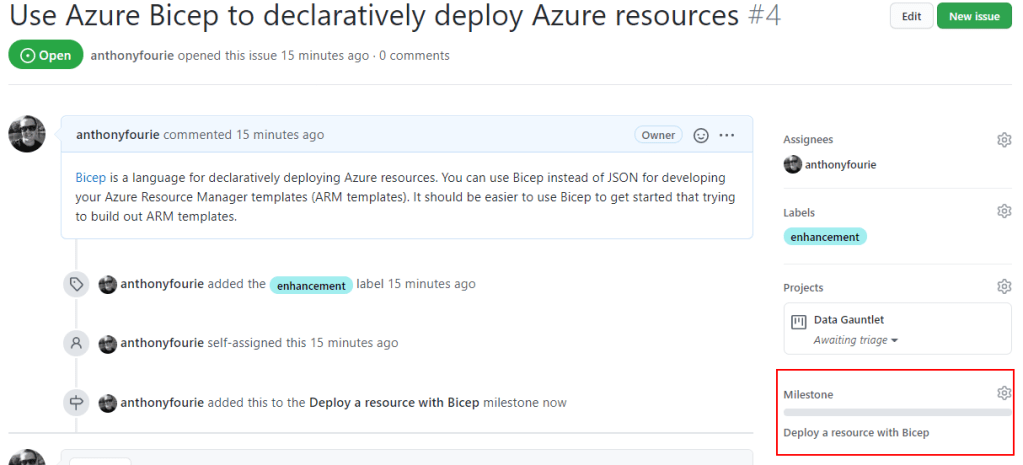Click the milestone progress bar
The width and height of the screenshot is (1023, 465).
tap(897, 411)
